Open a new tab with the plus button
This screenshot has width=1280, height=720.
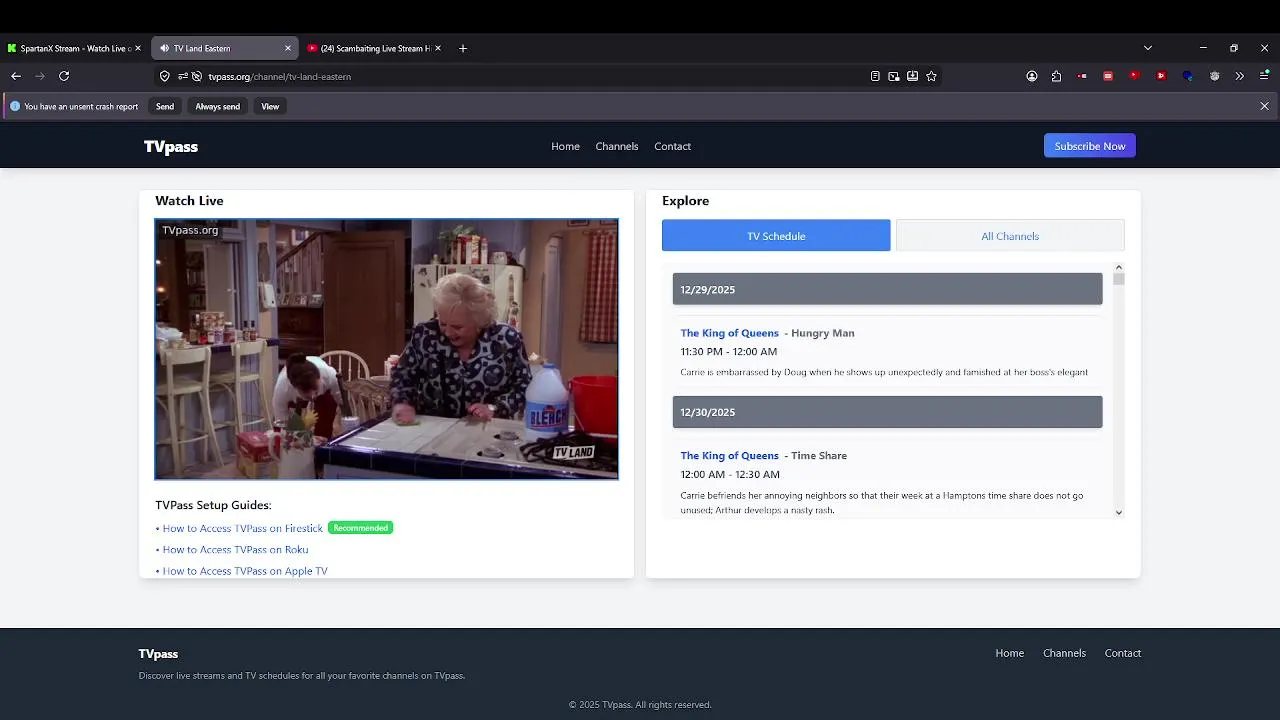tap(462, 48)
